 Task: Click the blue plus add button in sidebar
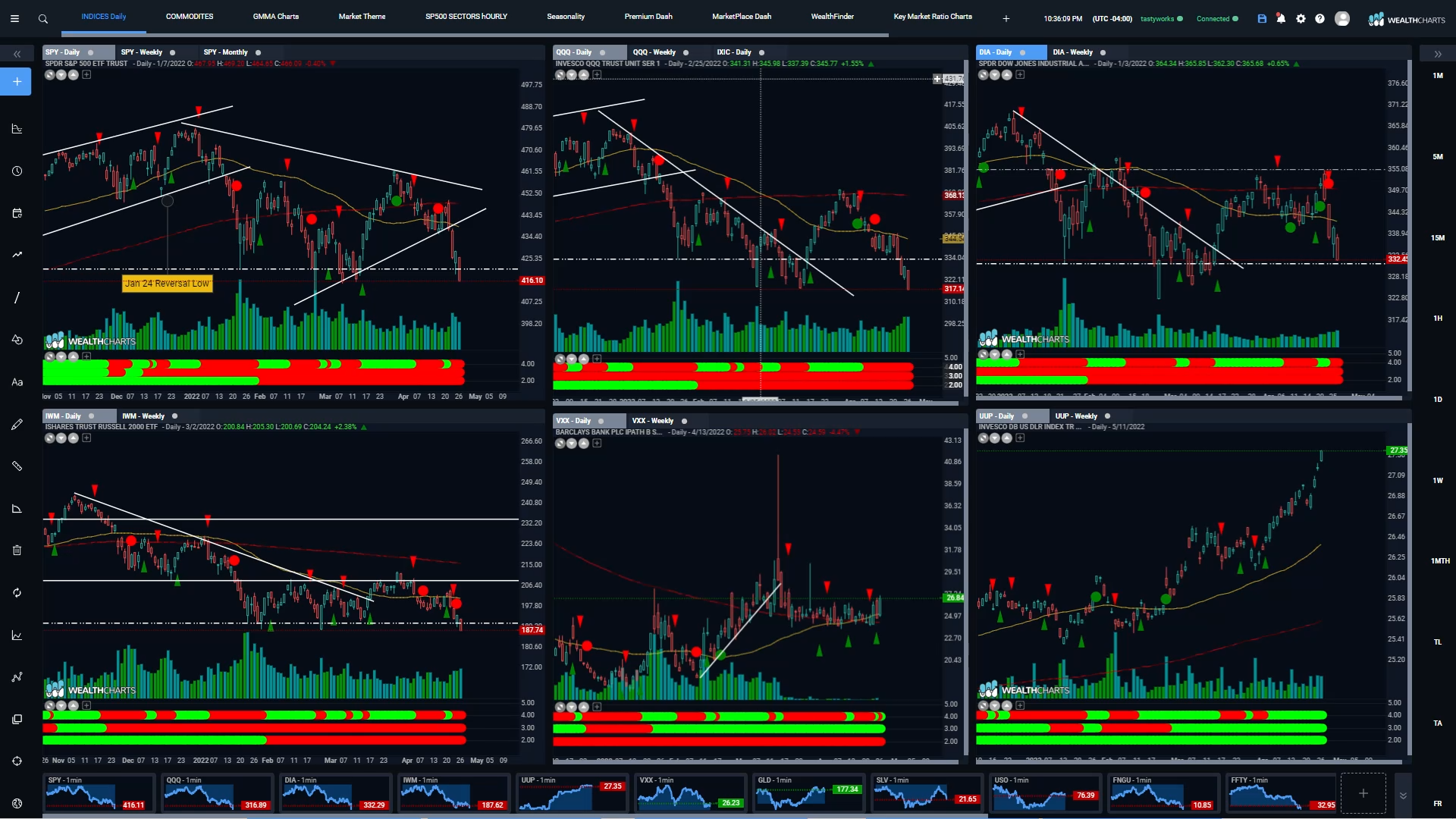[16, 81]
